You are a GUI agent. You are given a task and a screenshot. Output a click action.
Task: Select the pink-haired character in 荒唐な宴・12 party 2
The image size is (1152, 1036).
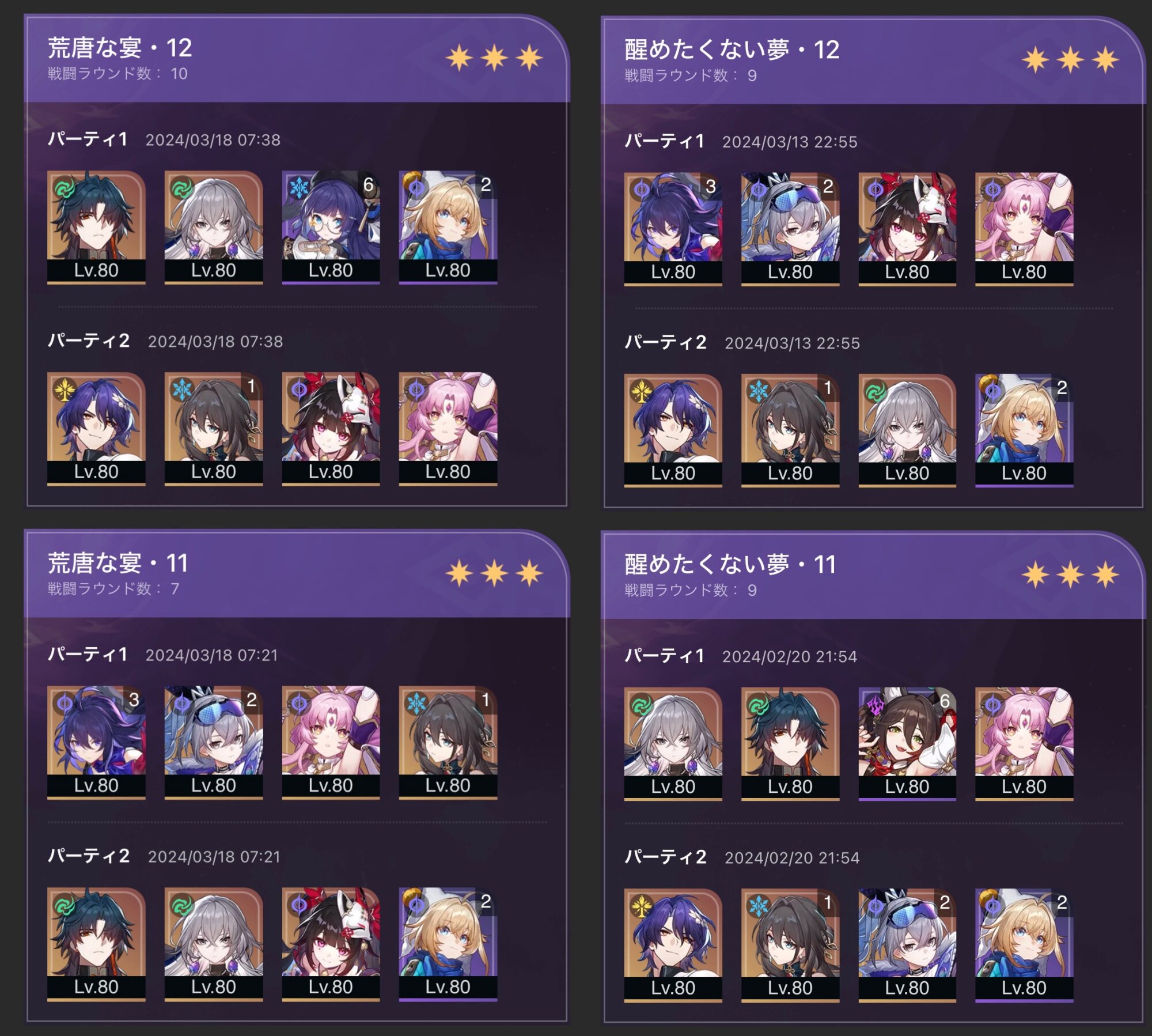(448, 429)
